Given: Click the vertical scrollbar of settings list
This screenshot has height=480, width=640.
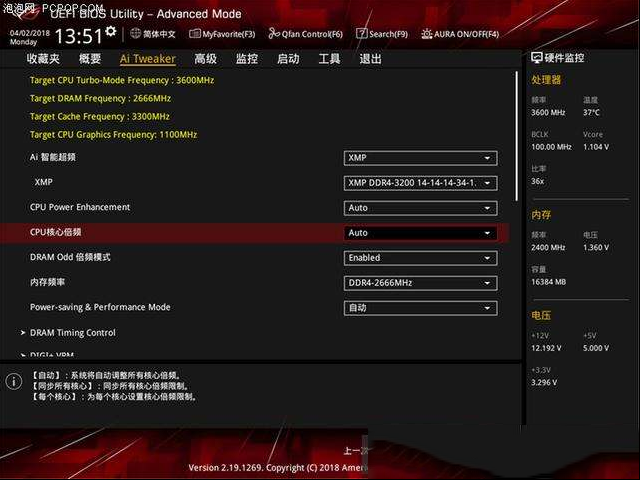Looking at the screenshot, I should click(x=516, y=136).
